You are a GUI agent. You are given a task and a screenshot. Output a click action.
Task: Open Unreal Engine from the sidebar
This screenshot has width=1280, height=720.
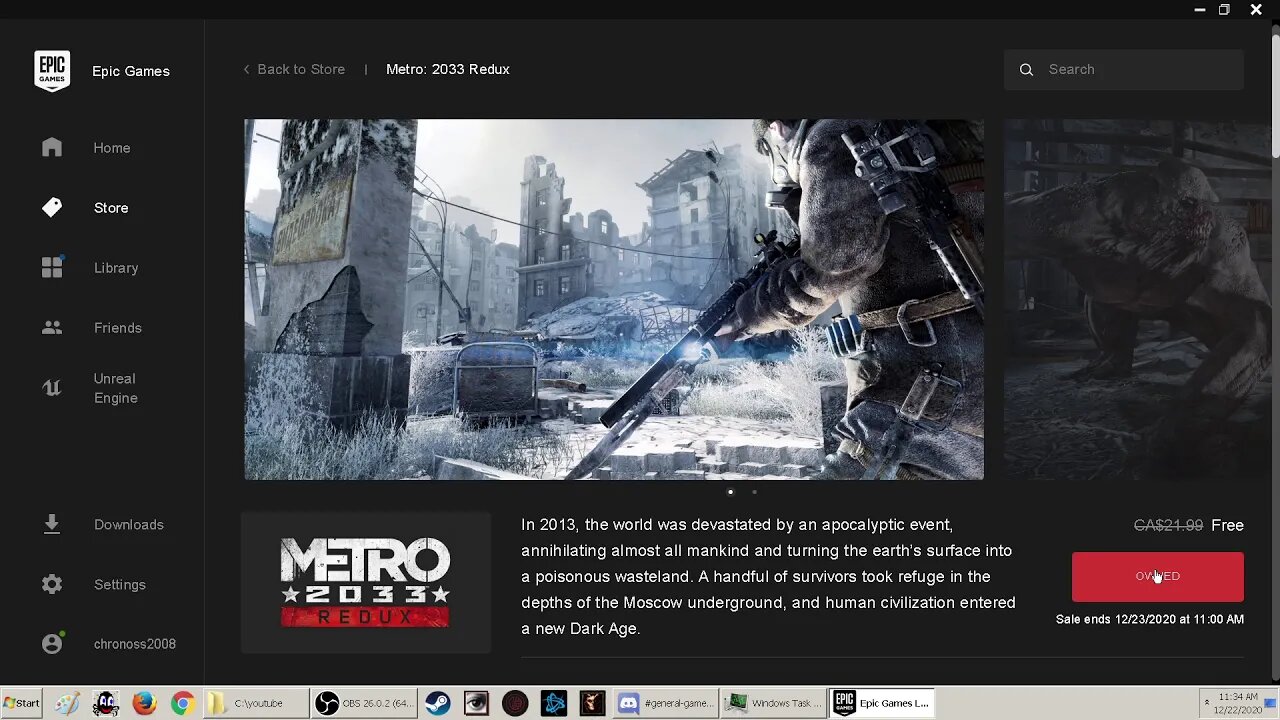tap(116, 388)
